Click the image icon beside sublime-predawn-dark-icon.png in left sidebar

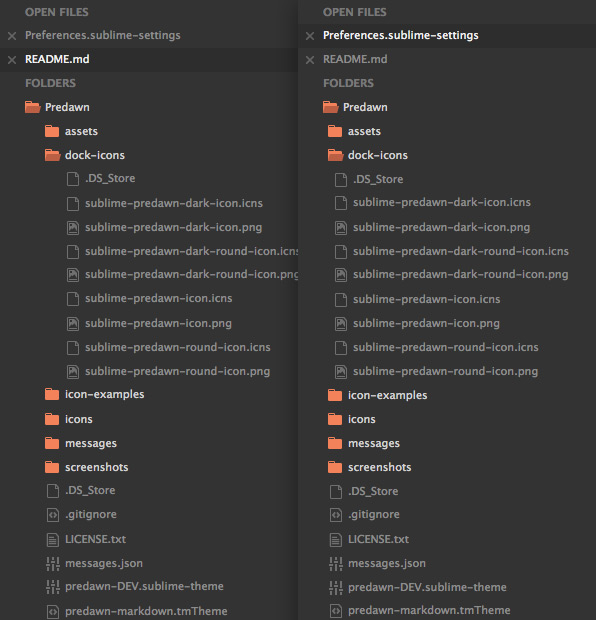click(x=72, y=228)
